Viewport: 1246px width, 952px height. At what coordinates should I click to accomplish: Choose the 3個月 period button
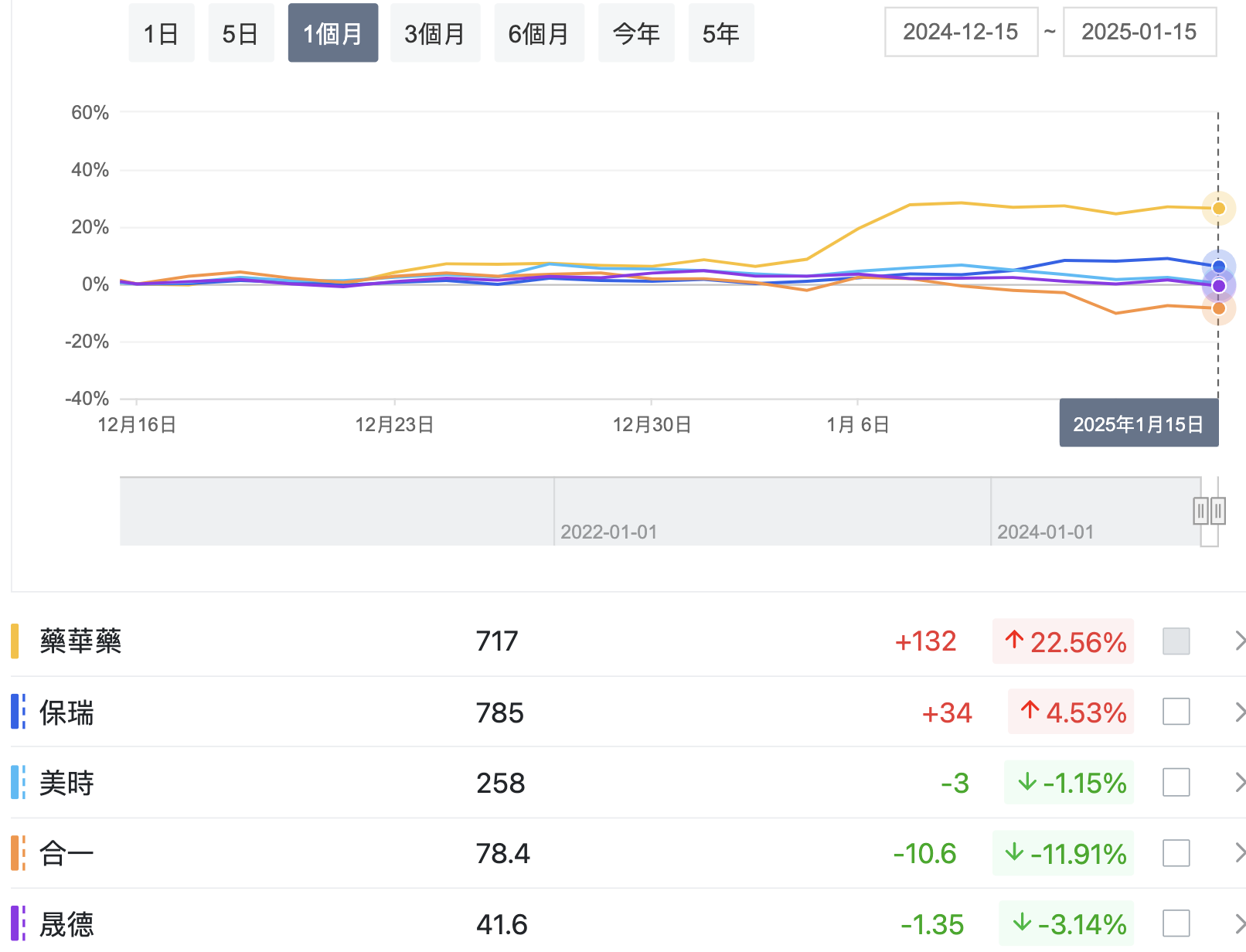434,33
